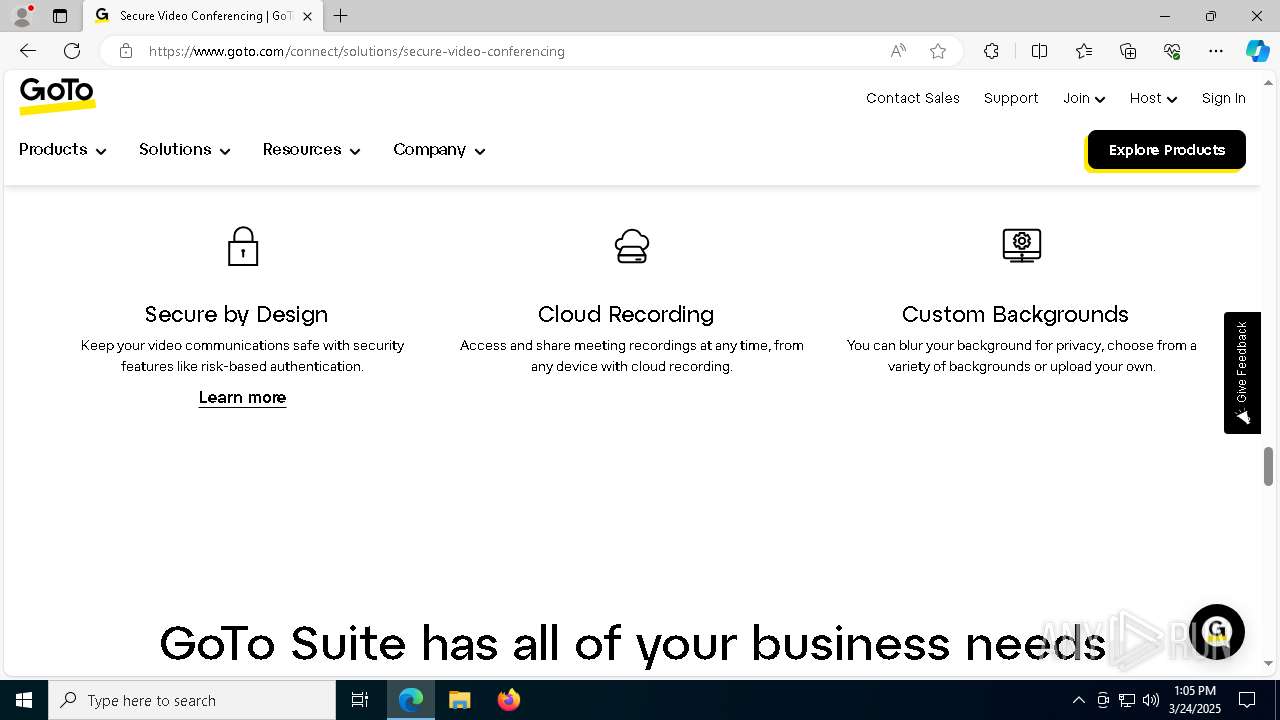Expand the Resources menu
Viewport: 1280px width, 720px height.
[x=312, y=150]
